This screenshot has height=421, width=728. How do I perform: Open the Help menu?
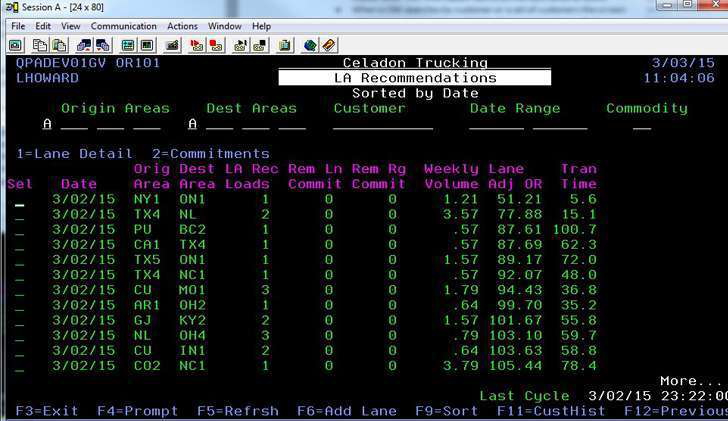[x=261, y=26]
